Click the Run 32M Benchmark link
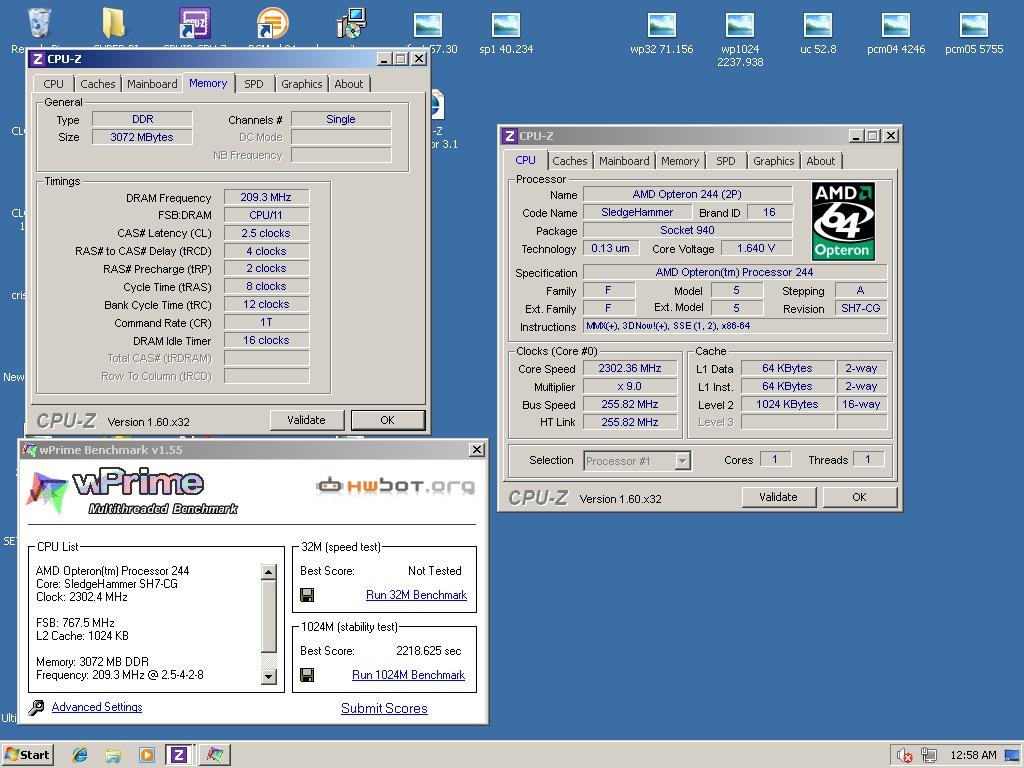This screenshot has height=768, width=1024. [417, 595]
